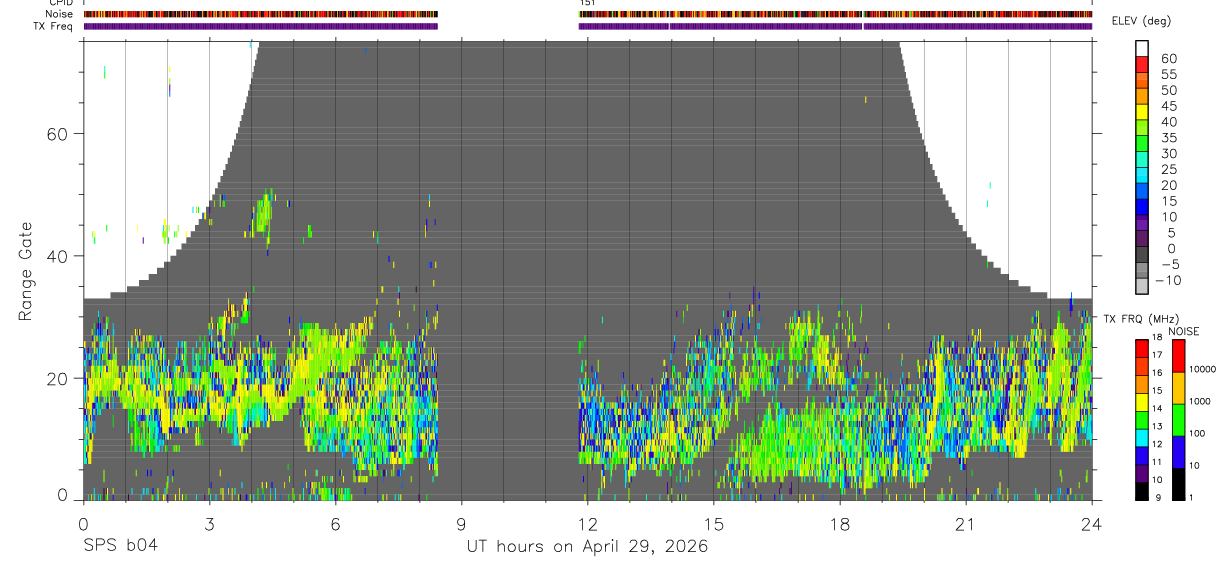Pick the blue segment of the noise colorbar
This screenshot has width=1228, height=567.
click(1178, 452)
